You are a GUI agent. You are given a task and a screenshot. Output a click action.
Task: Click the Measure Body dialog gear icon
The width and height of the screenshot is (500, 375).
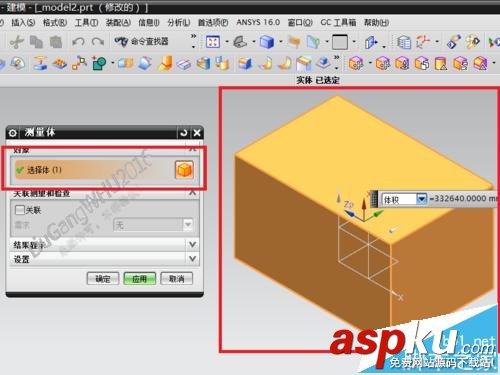pyautogui.click(x=13, y=133)
